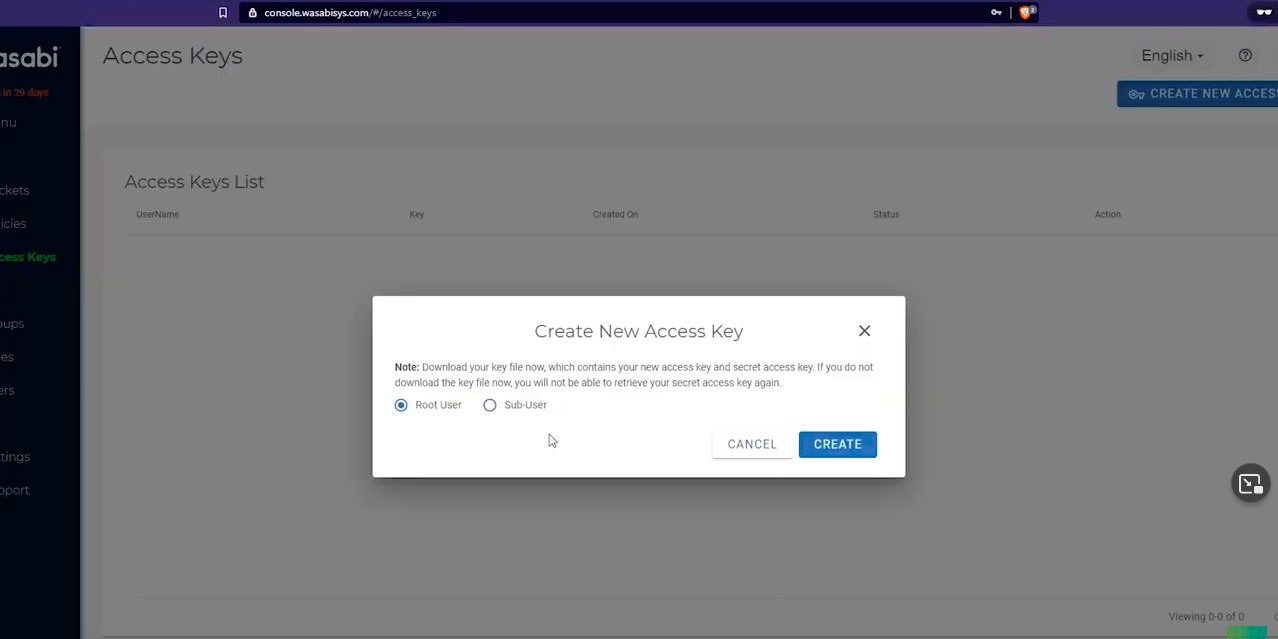1278x639 pixels.
Task: Open the help question mark icon
Action: (x=1245, y=56)
